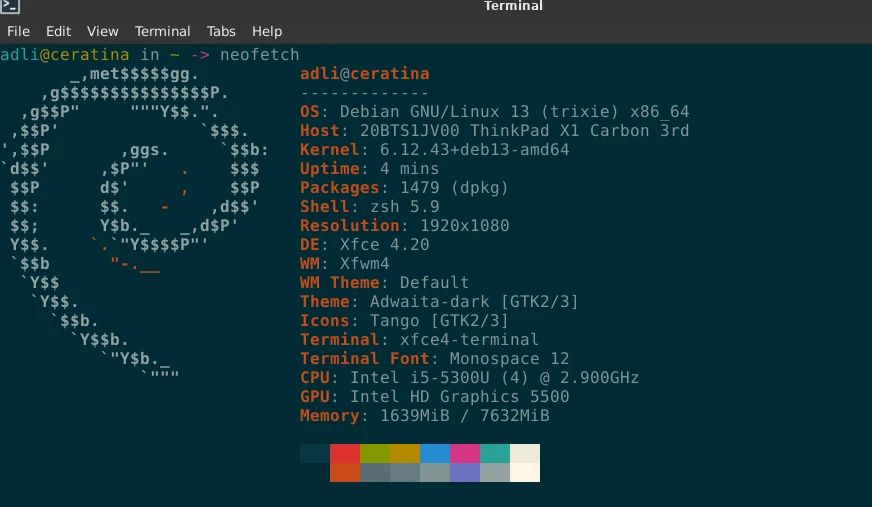
Task: Click the Terminal value xfce4-terminal
Action: 469,340
